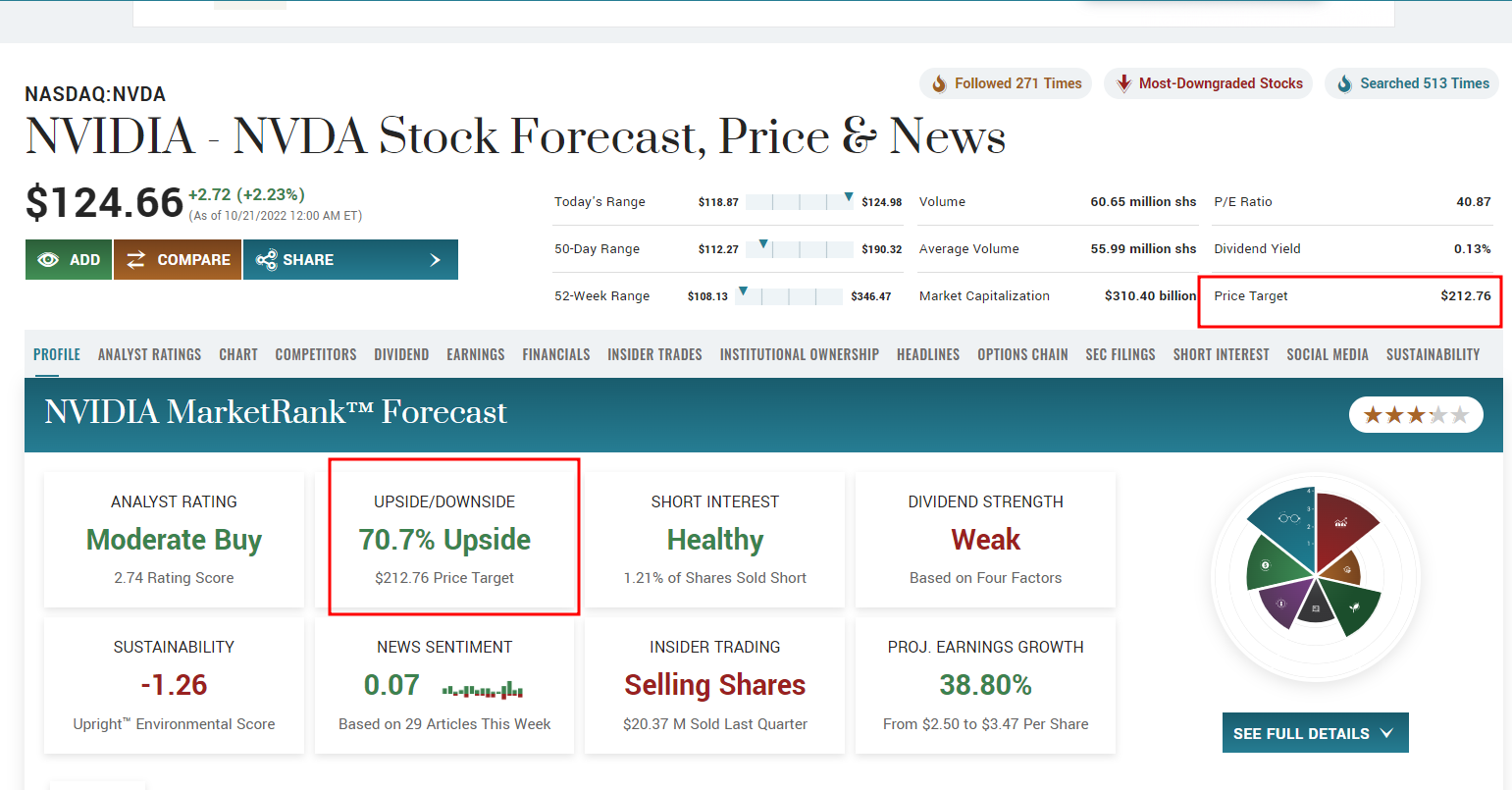View the FINANCIALS tab
The image size is (1512, 790).
point(556,354)
